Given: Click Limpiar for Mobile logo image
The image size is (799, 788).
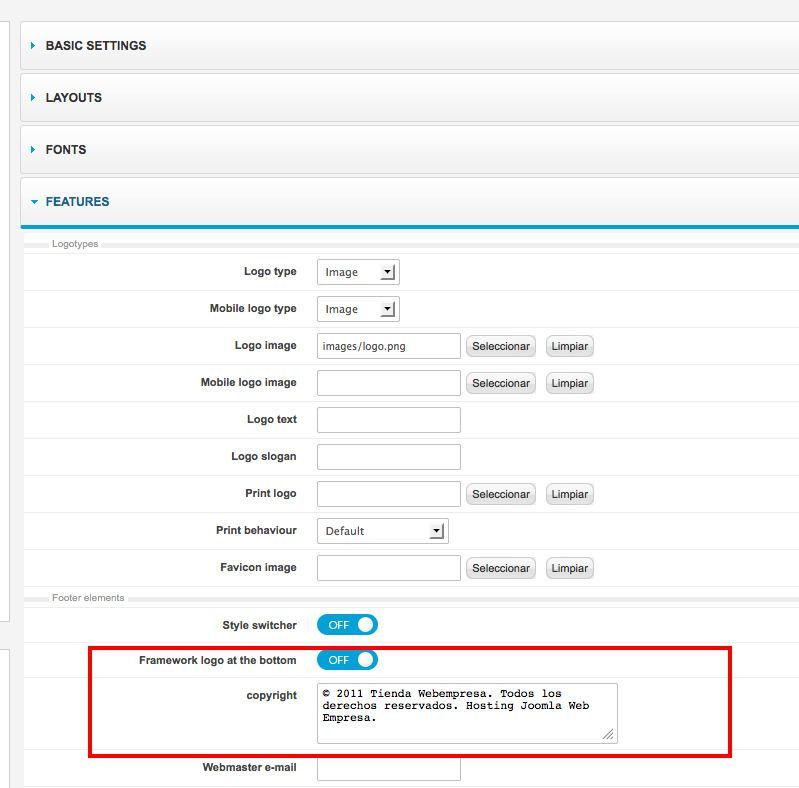Looking at the screenshot, I should click(570, 383).
